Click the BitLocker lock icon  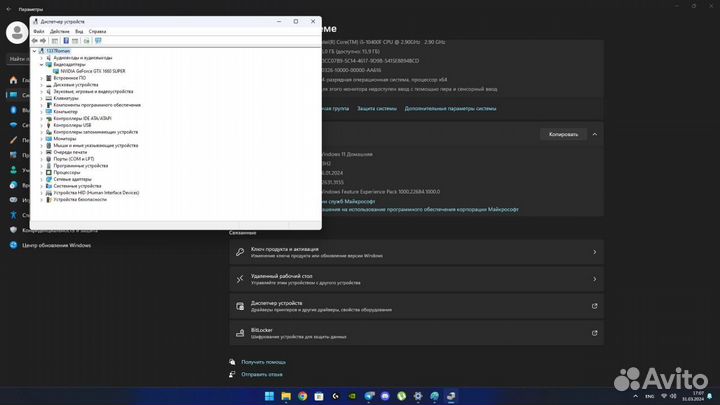pyautogui.click(x=240, y=332)
